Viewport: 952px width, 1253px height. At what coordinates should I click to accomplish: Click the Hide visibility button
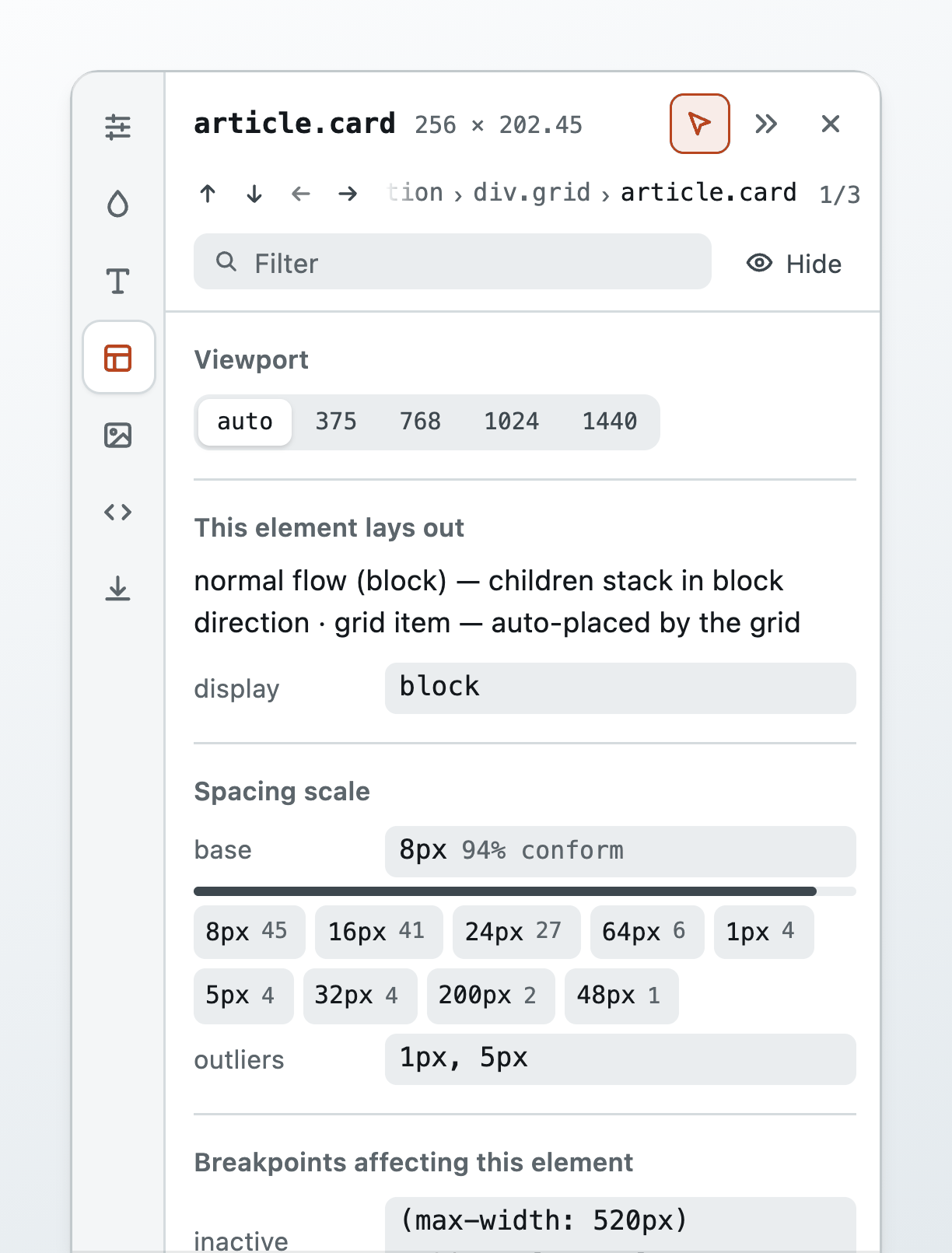pos(794,264)
